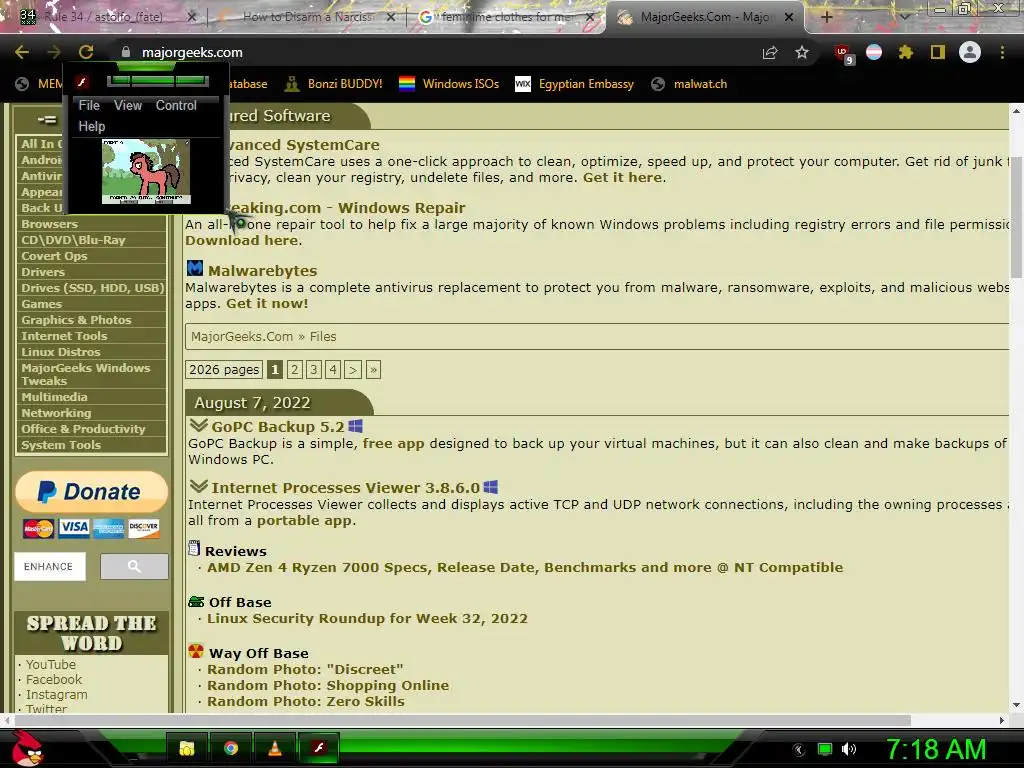Open the Malwarebytes logo icon
Viewport: 1024px width, 768px height.
pyautogui.click(x=195, y=268)
